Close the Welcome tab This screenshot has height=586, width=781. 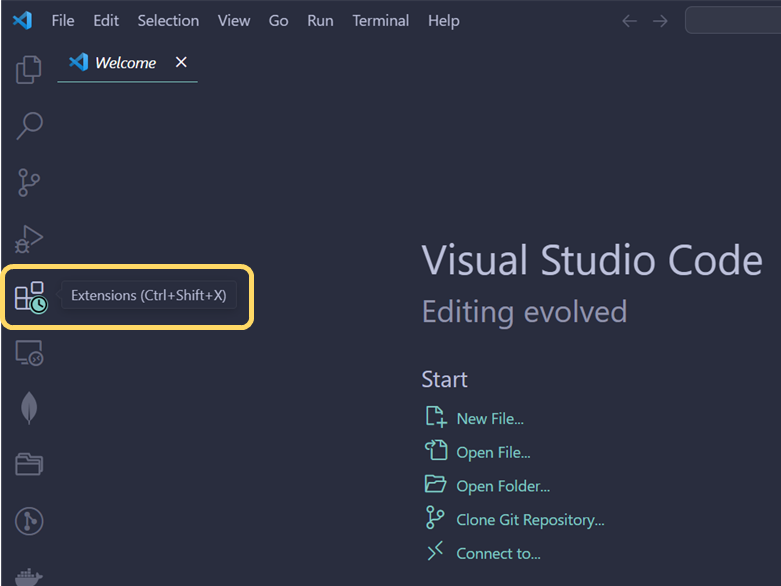[181, 62]
